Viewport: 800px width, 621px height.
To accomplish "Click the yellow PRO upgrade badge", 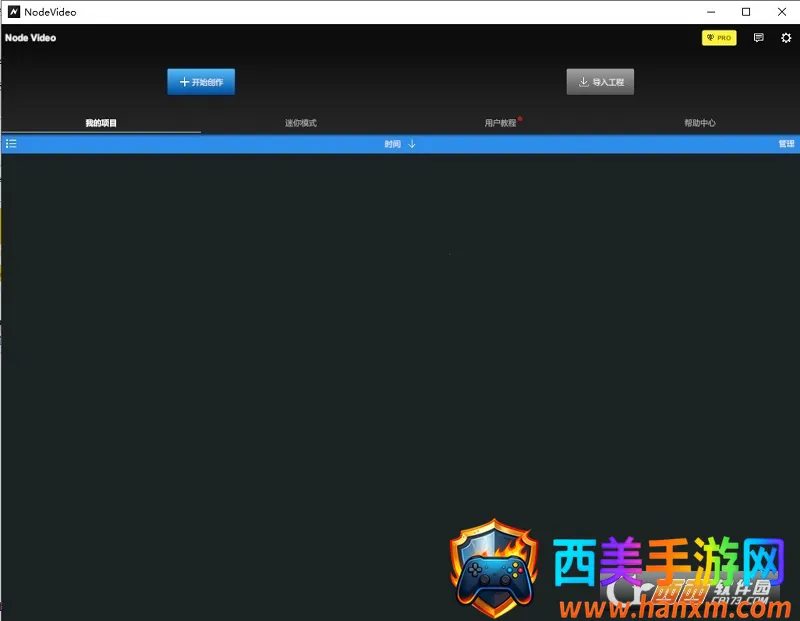I will [718, 38].
